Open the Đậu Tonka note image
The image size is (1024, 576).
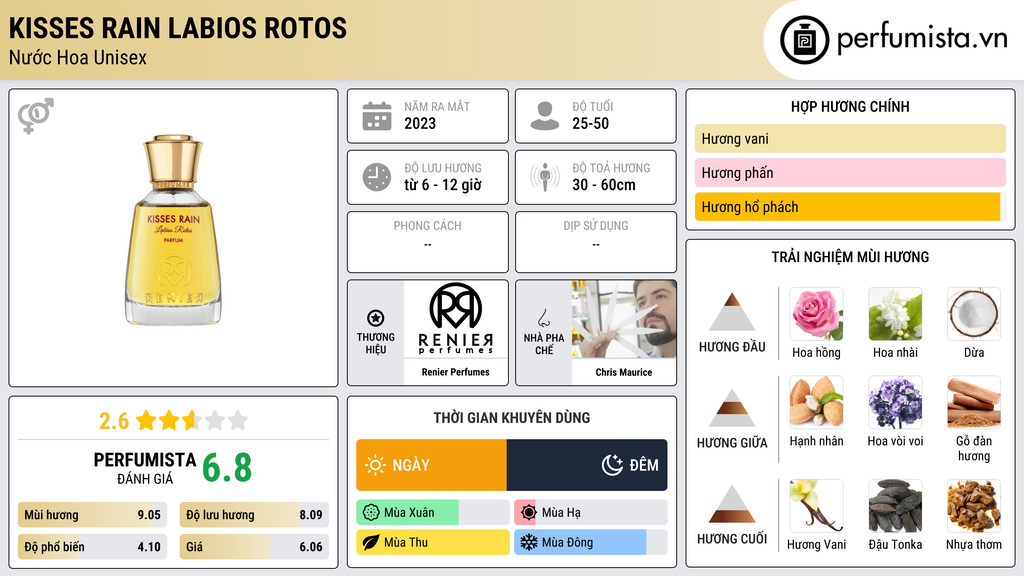(x=895, y=506)
